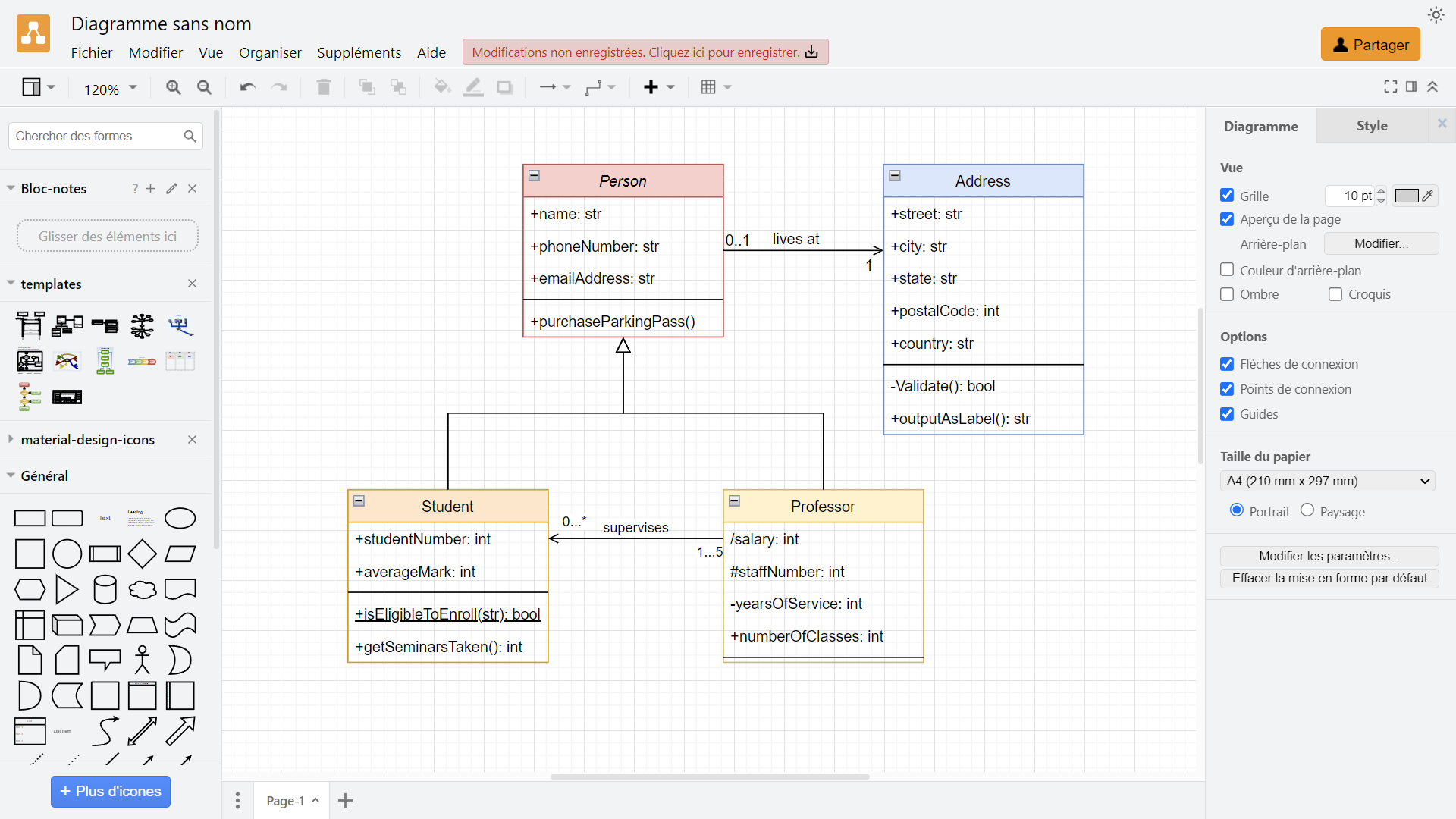Open the Modifier menu

coord(155,52)
